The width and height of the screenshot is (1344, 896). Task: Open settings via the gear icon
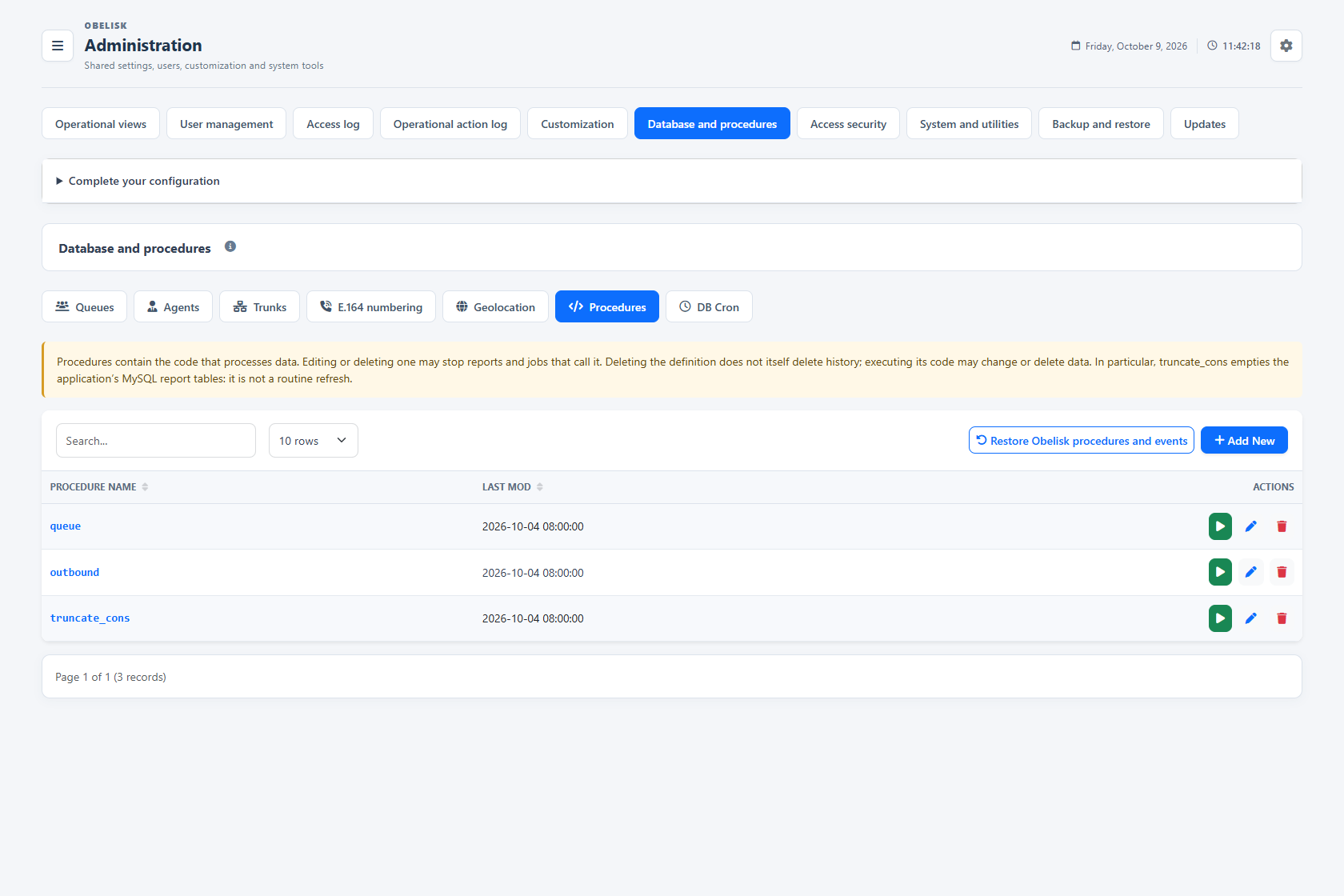[x=1286, y=46]
